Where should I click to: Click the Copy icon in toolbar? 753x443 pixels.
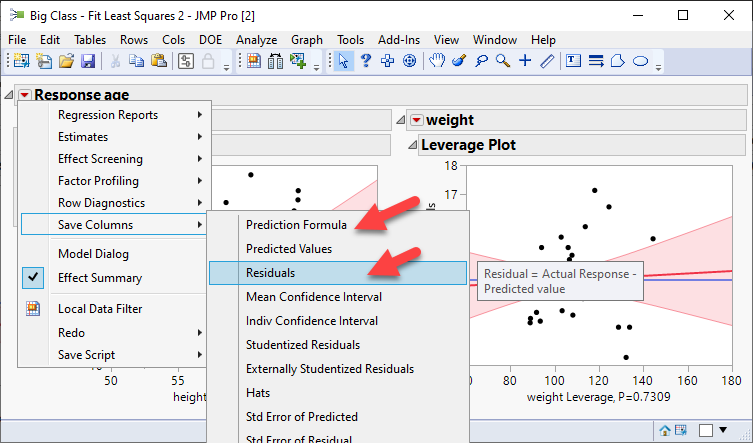click(x=137, y=61)
